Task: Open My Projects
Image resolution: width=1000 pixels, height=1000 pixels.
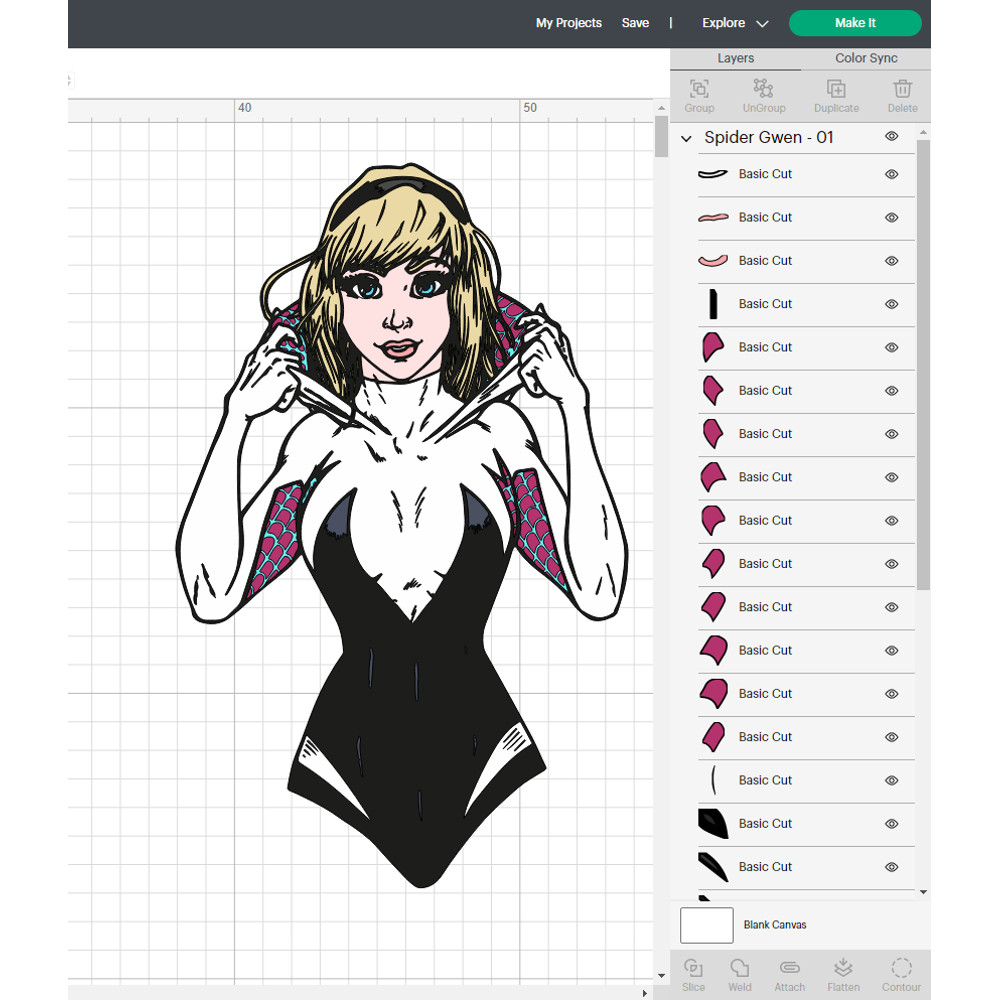Action: [x=568, y=22]
